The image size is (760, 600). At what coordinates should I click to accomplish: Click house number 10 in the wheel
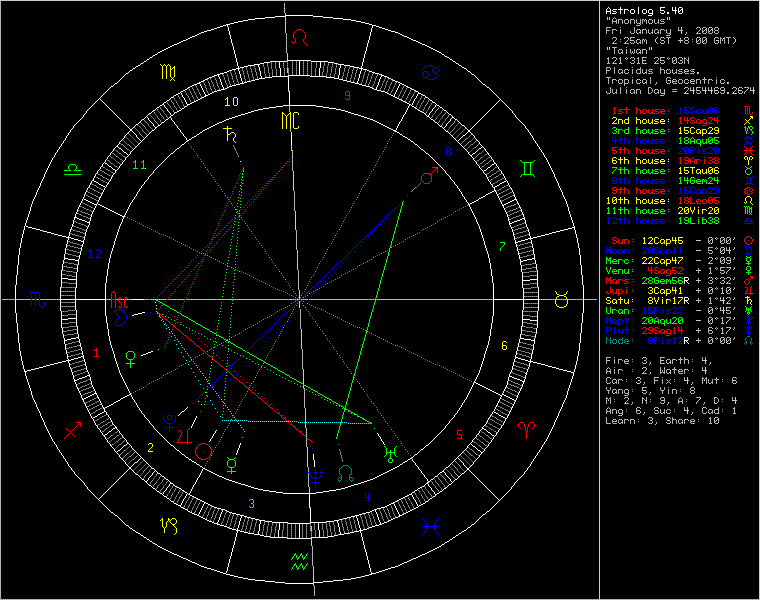[231, 102]
